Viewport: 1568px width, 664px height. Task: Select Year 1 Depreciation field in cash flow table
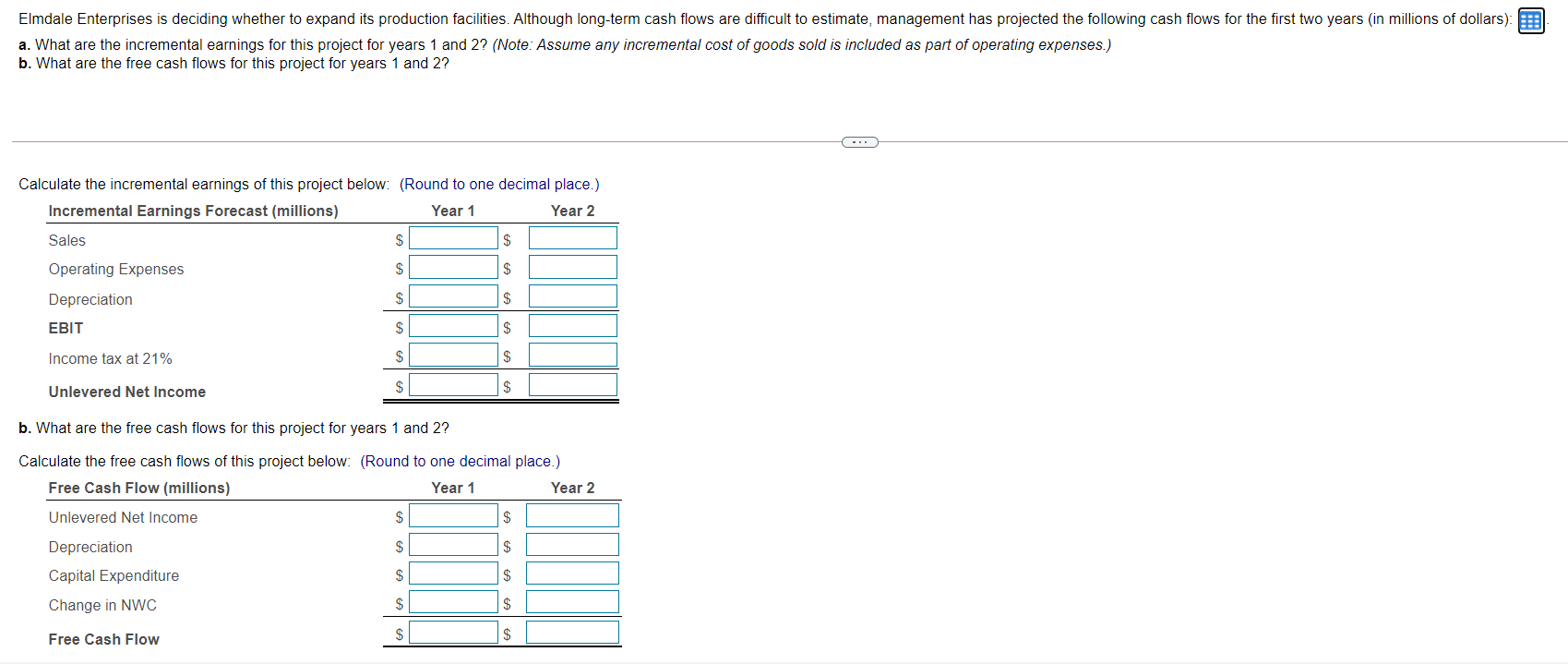453,545
